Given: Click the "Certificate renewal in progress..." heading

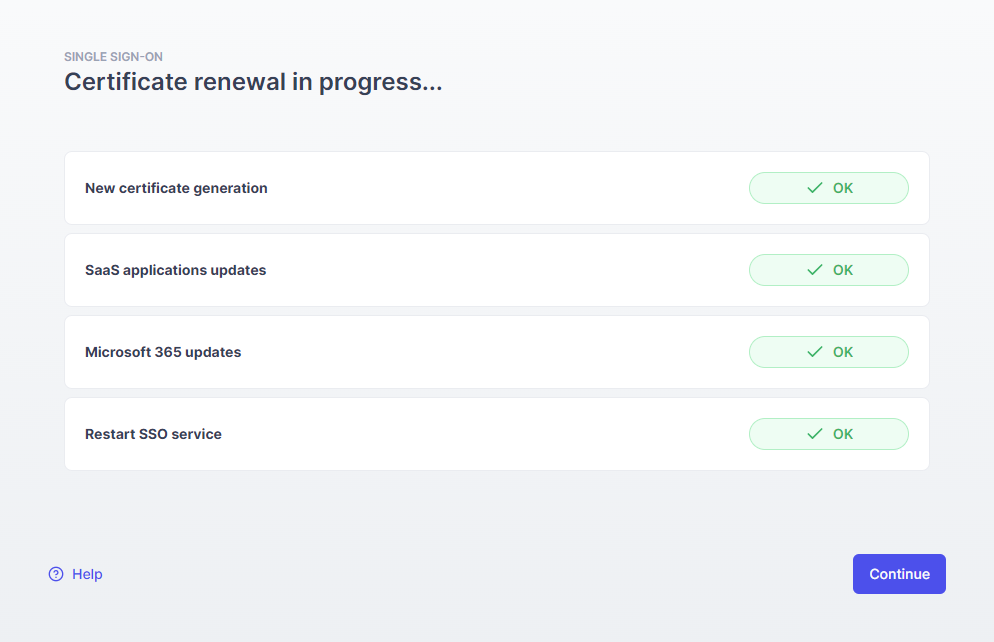Looking at the screenshot, I should pyautogui.click(x=253, y=82).
